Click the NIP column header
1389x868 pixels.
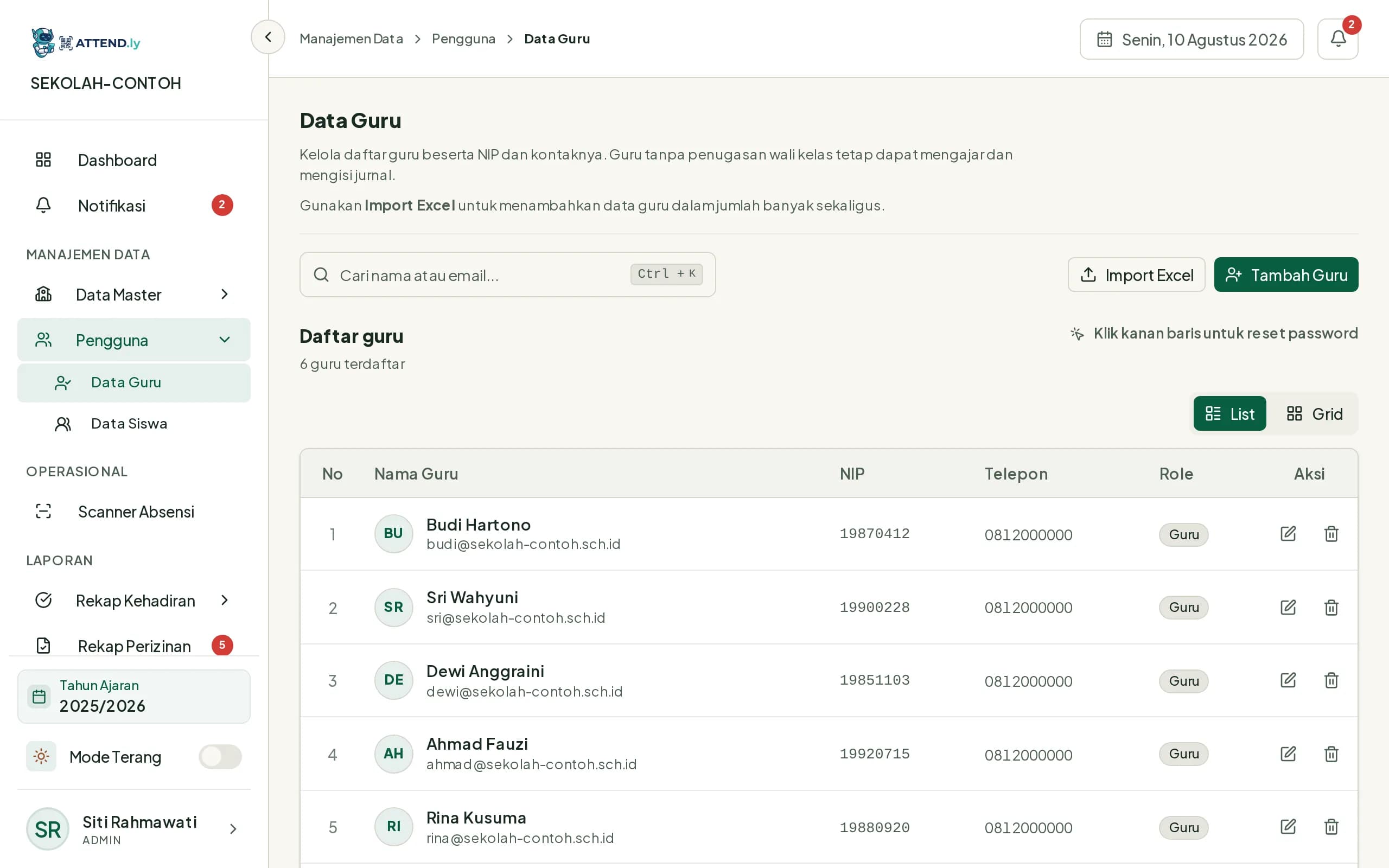(x=852, y=474)
